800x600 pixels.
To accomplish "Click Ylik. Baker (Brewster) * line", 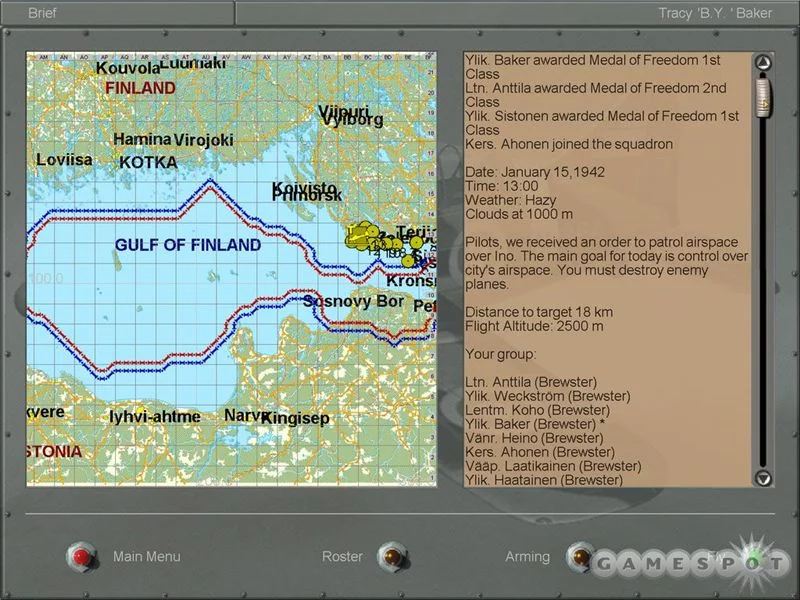I will (x=535, y=424).
